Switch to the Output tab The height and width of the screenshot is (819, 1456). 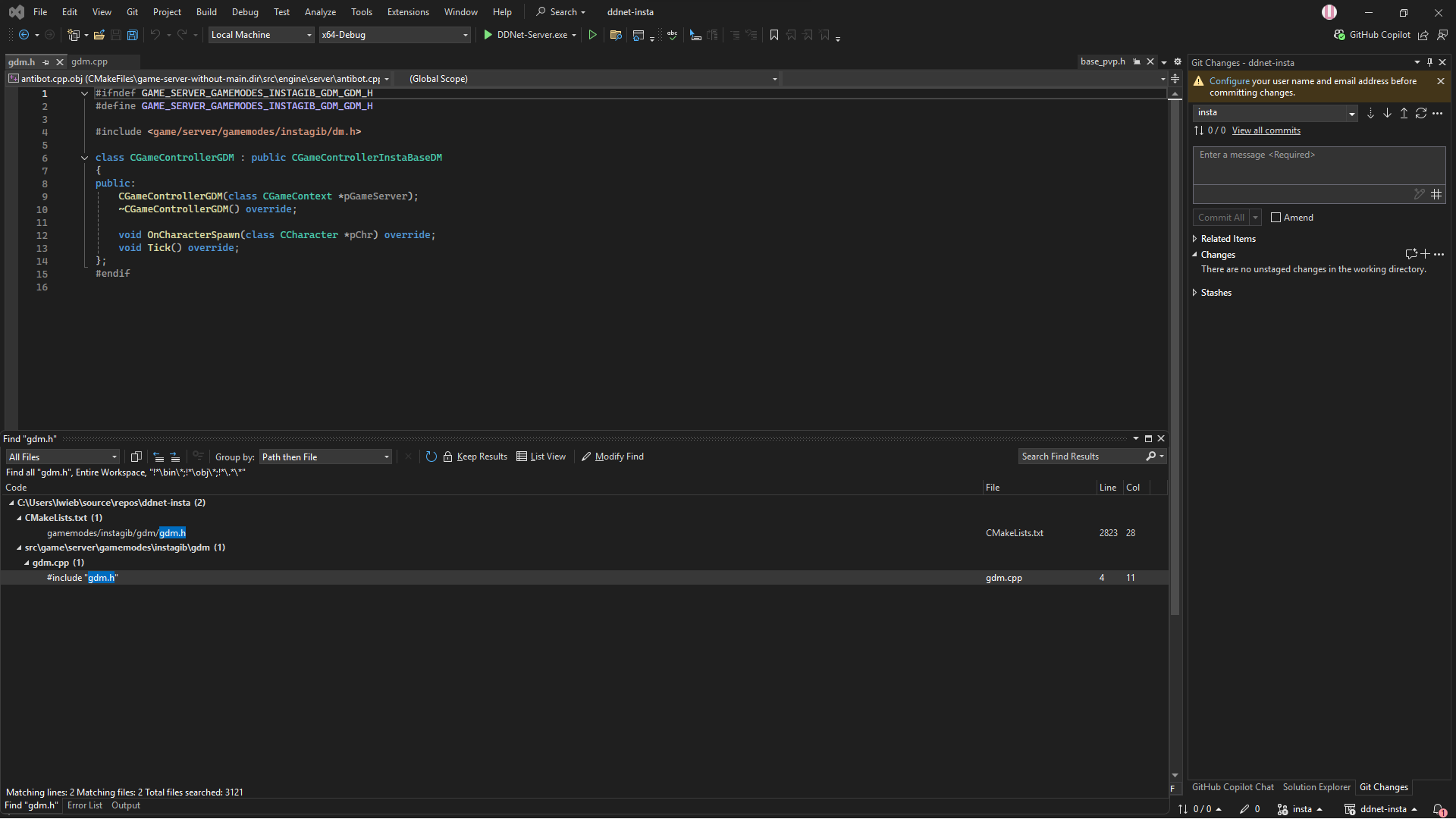(x=126, y=805)
